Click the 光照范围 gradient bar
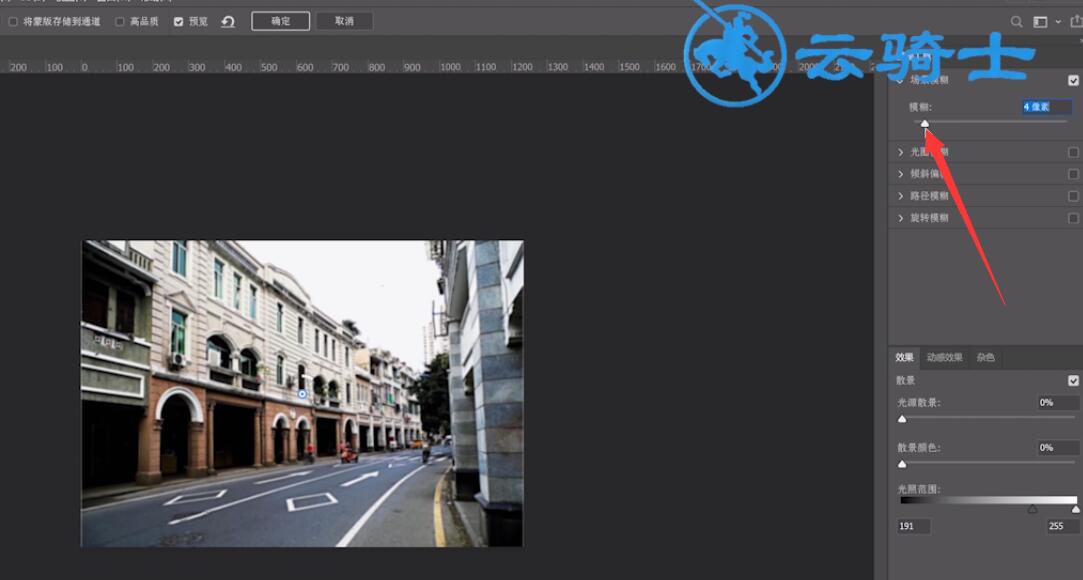1083x580 pixels. (x=988, y=500)
